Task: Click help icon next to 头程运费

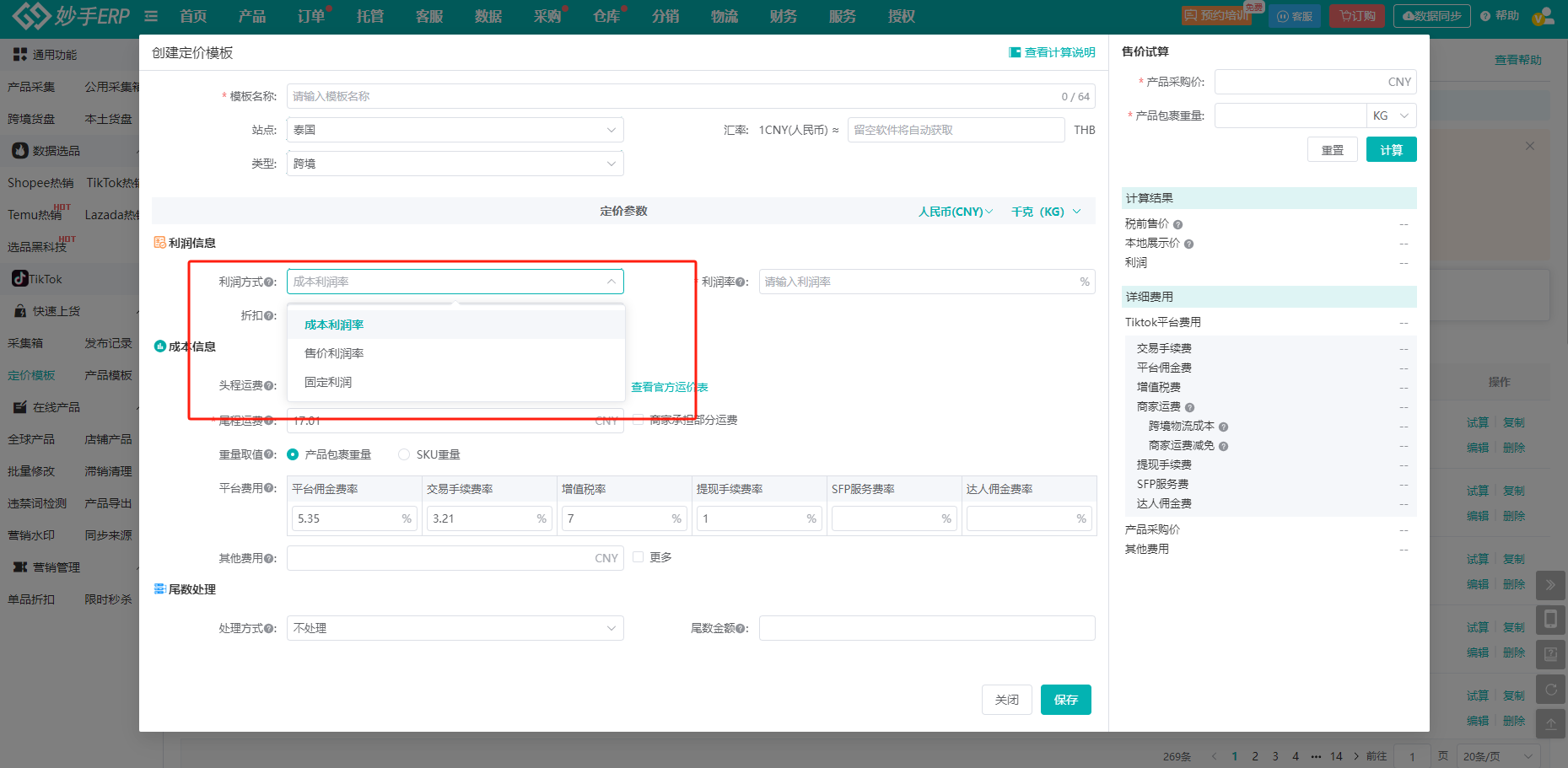Action: 269,385
